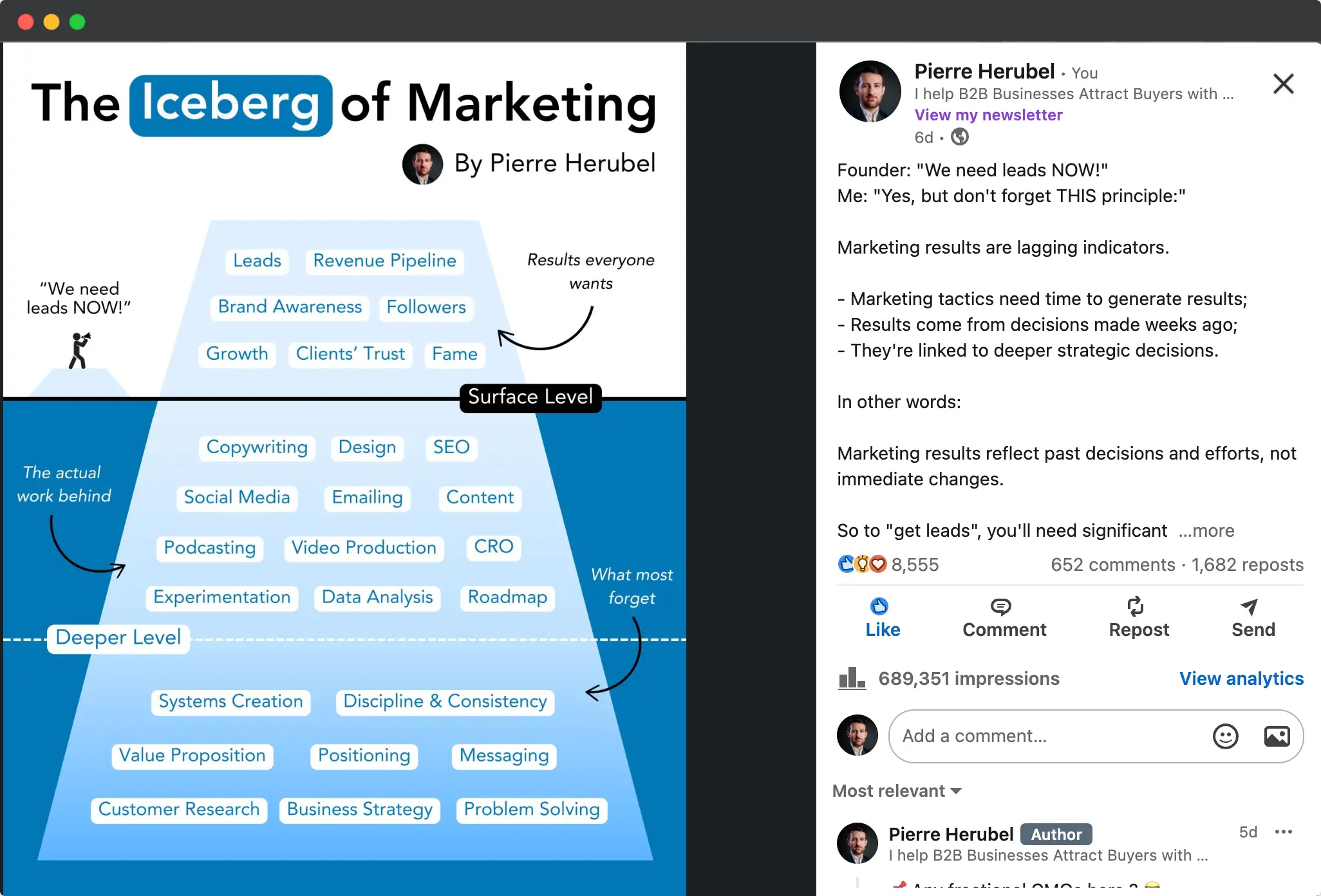Click Pierre Herubel's name in the post header
1321x896 pixels.
click(x=984, y=71)
